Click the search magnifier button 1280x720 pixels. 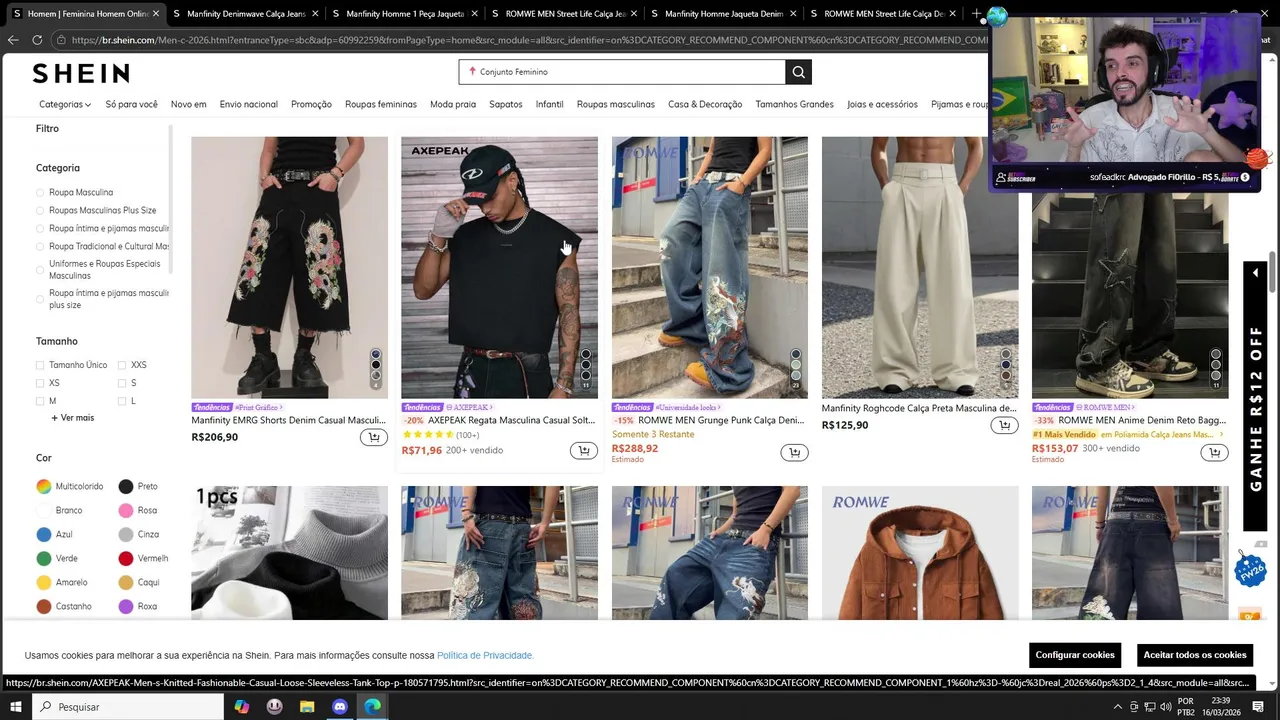click(798, 72)
